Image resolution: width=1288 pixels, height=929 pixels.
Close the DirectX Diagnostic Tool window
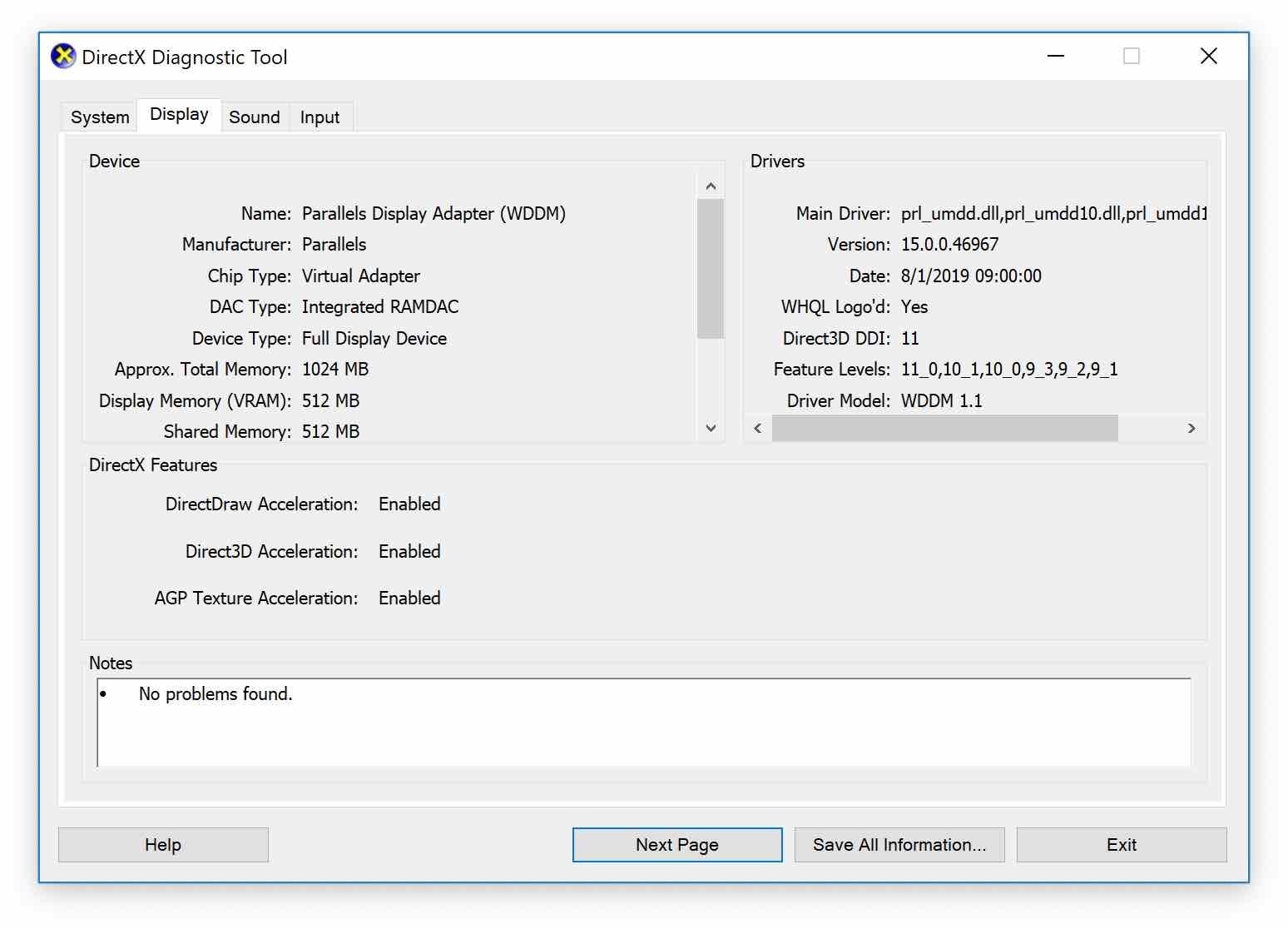[x=1209, y=56]
